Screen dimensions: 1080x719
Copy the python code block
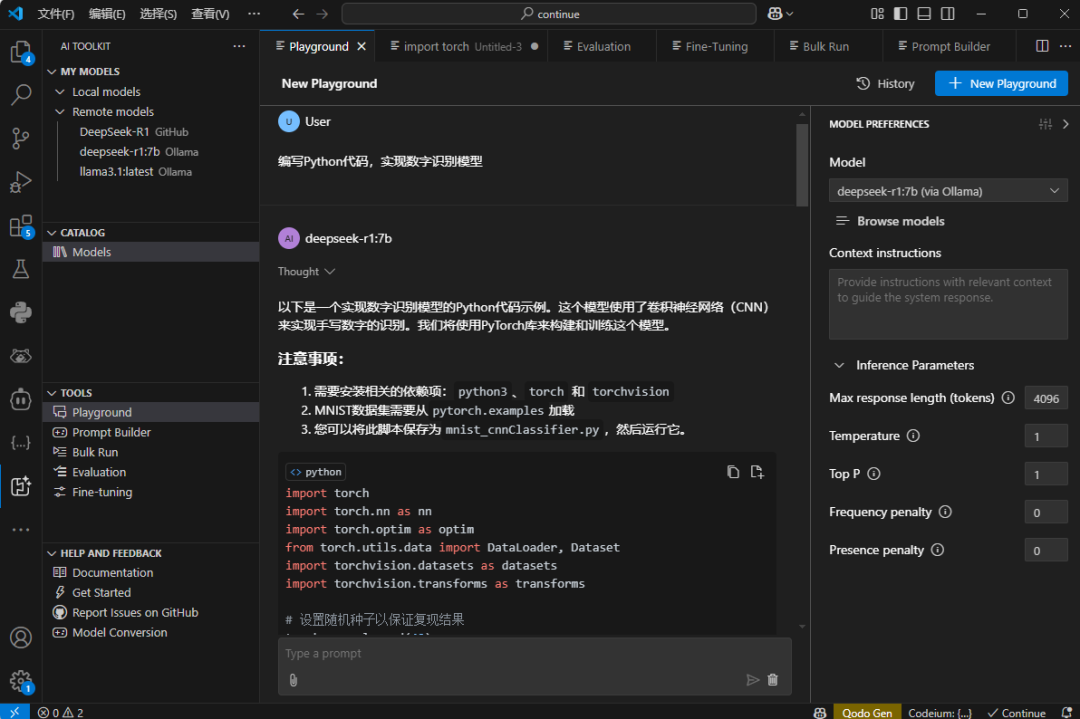tap(733, 472)
